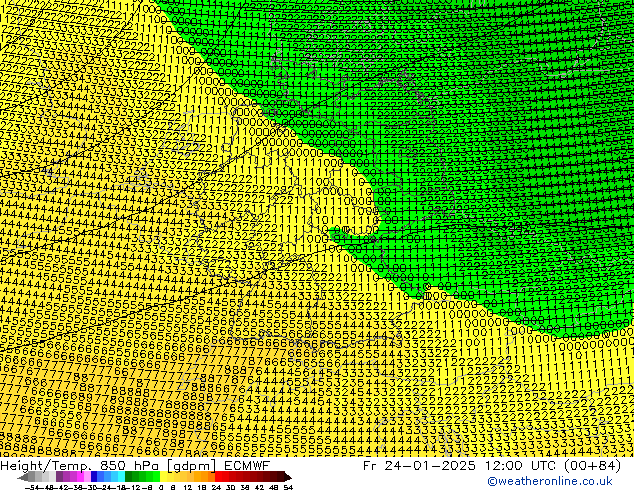Viewport: 634px width, 490px height.
Task: Click the [gdpm] unit label
Action: [x=193, y=466]
